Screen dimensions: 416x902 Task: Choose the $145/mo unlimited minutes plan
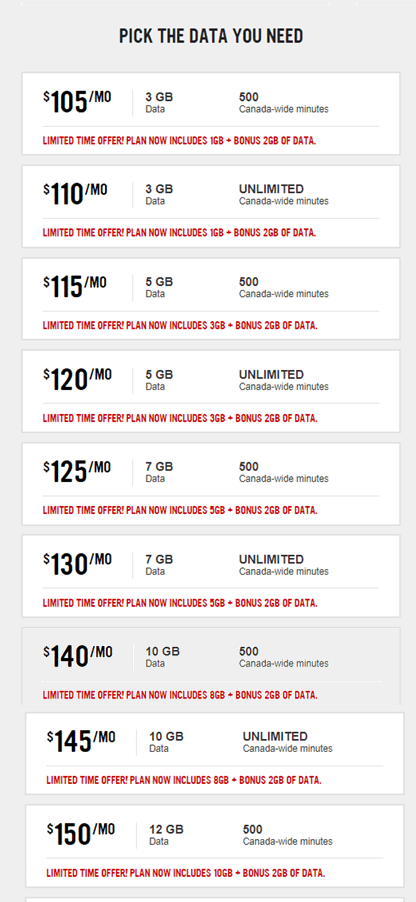click(x=215, y=753)
